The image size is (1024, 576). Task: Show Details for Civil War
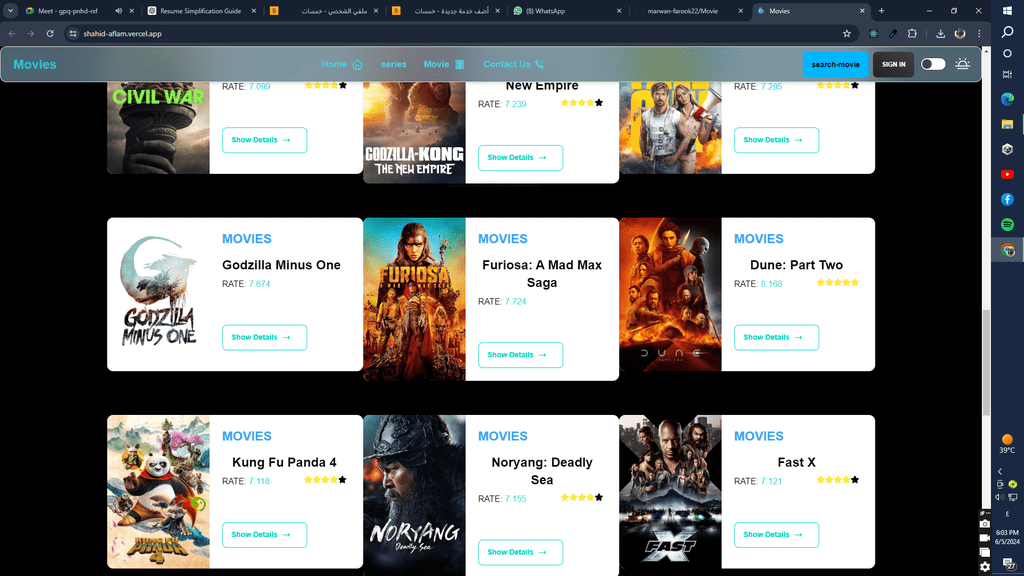[264, 140]
